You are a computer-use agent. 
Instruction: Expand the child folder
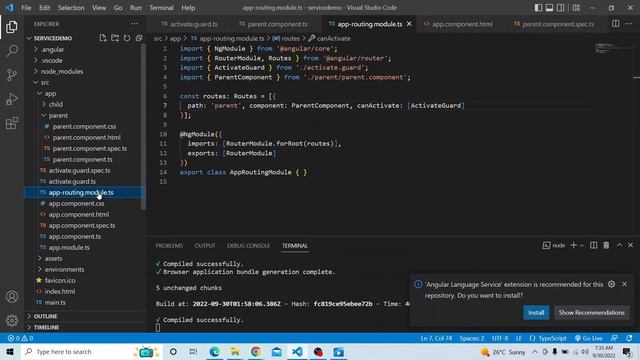point(84,104)
